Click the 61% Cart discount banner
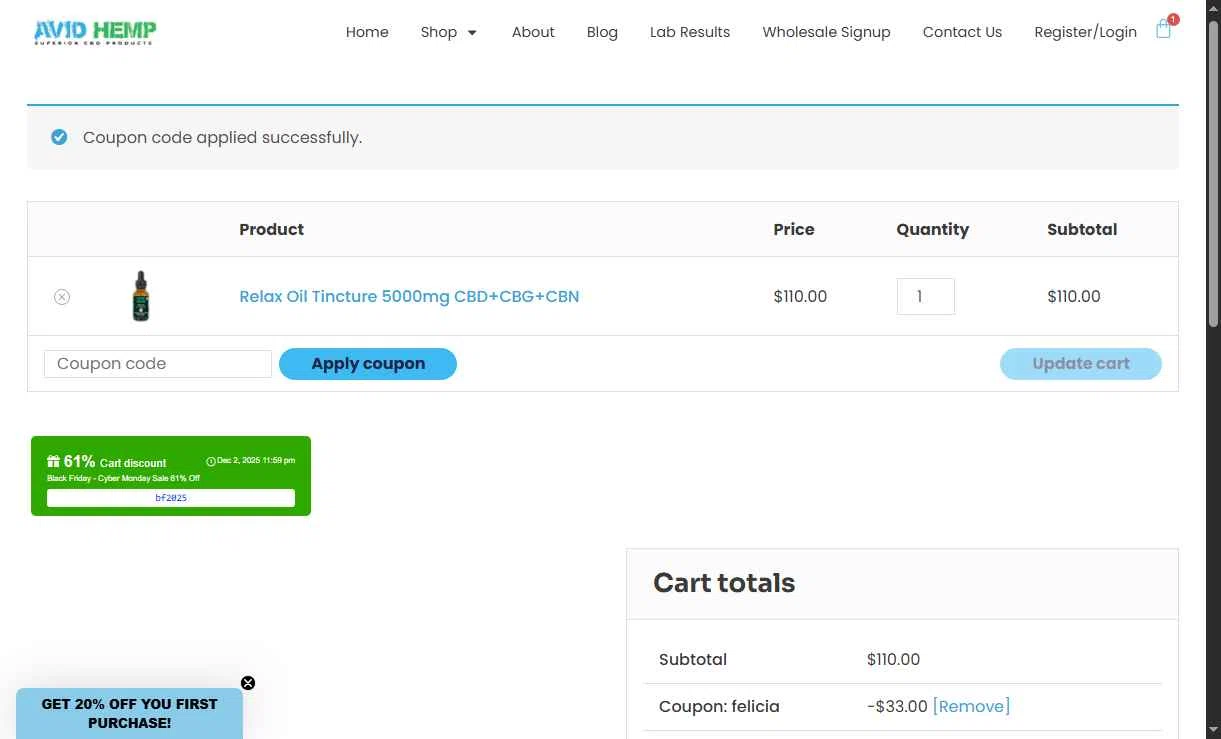The width and height of the screenshot is (1221, 739). 171,476
